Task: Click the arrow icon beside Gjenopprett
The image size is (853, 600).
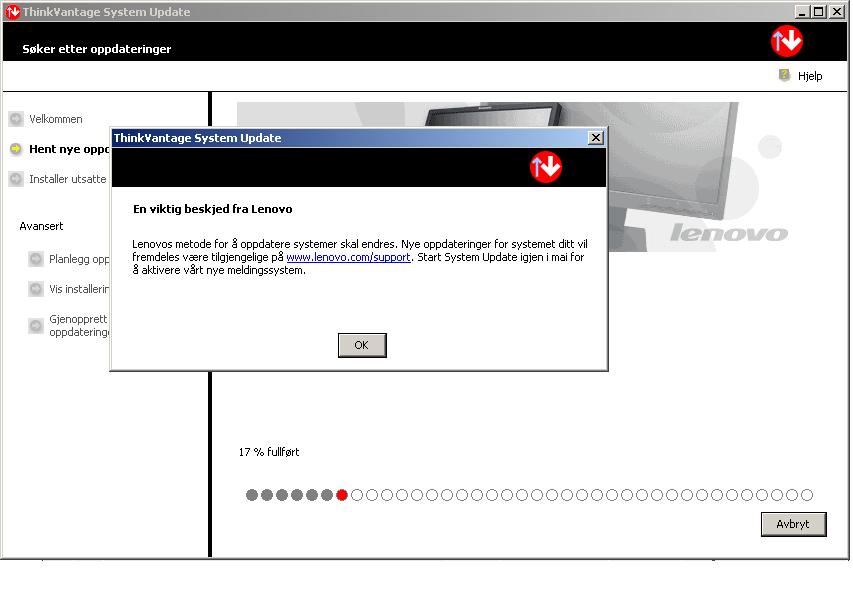Action: pyautogui.click(x=36, y=326)
